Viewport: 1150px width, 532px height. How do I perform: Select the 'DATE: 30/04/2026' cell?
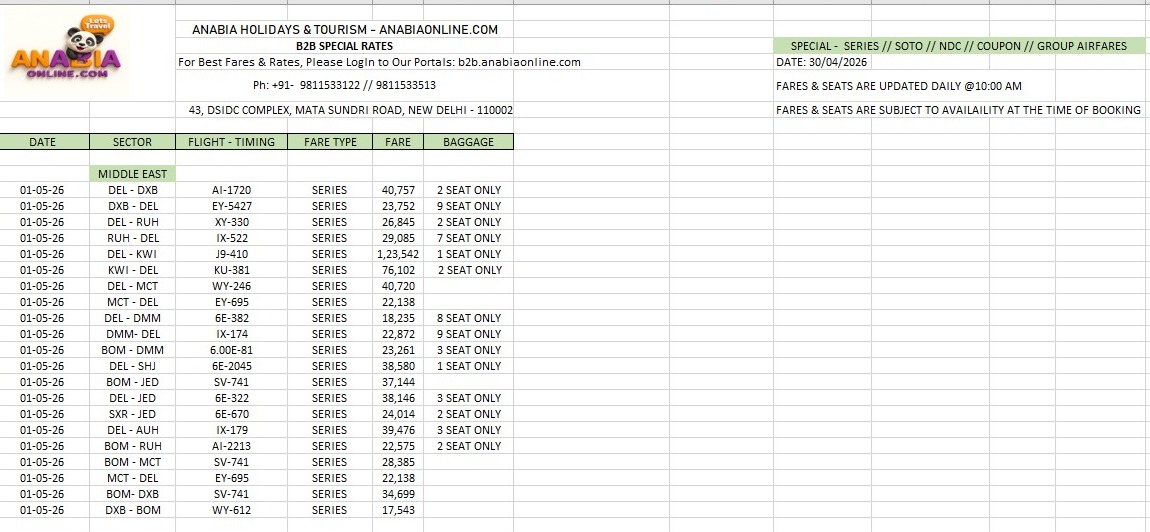(x=821, y=62)
